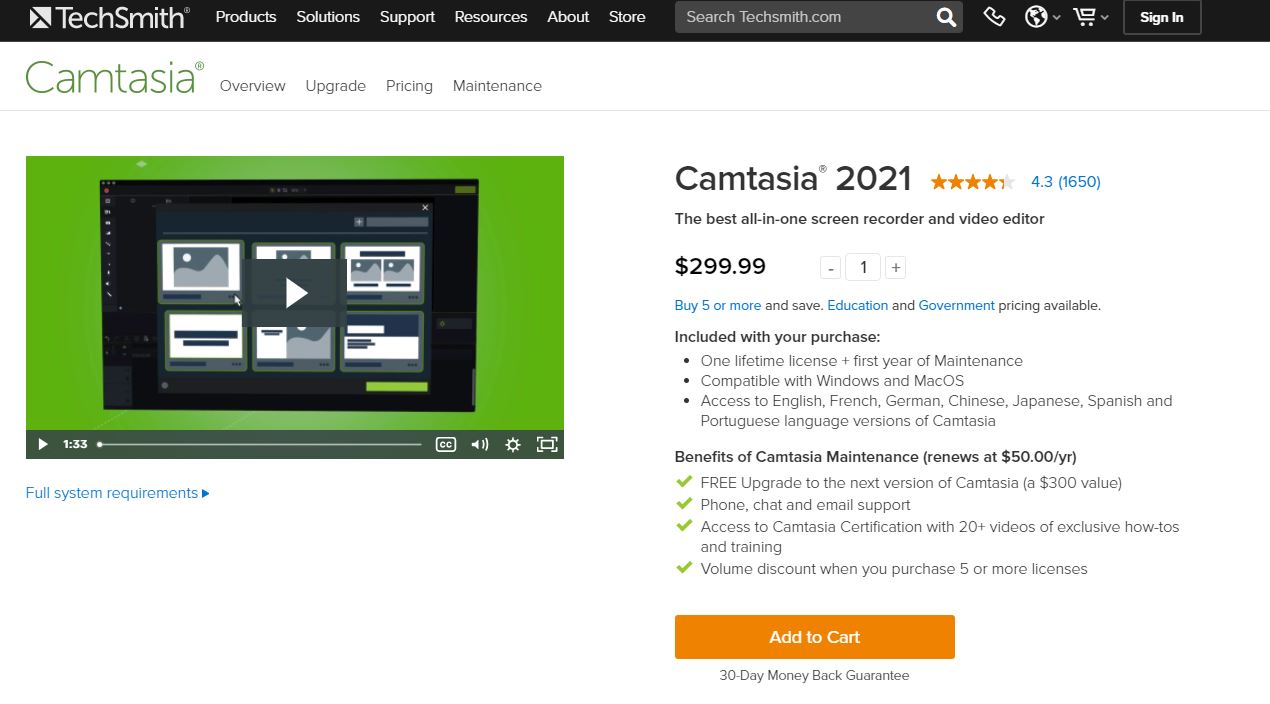Click the $299.99 price text
This screenshot has height=704, width=1270.
click(x=720, y=267)
